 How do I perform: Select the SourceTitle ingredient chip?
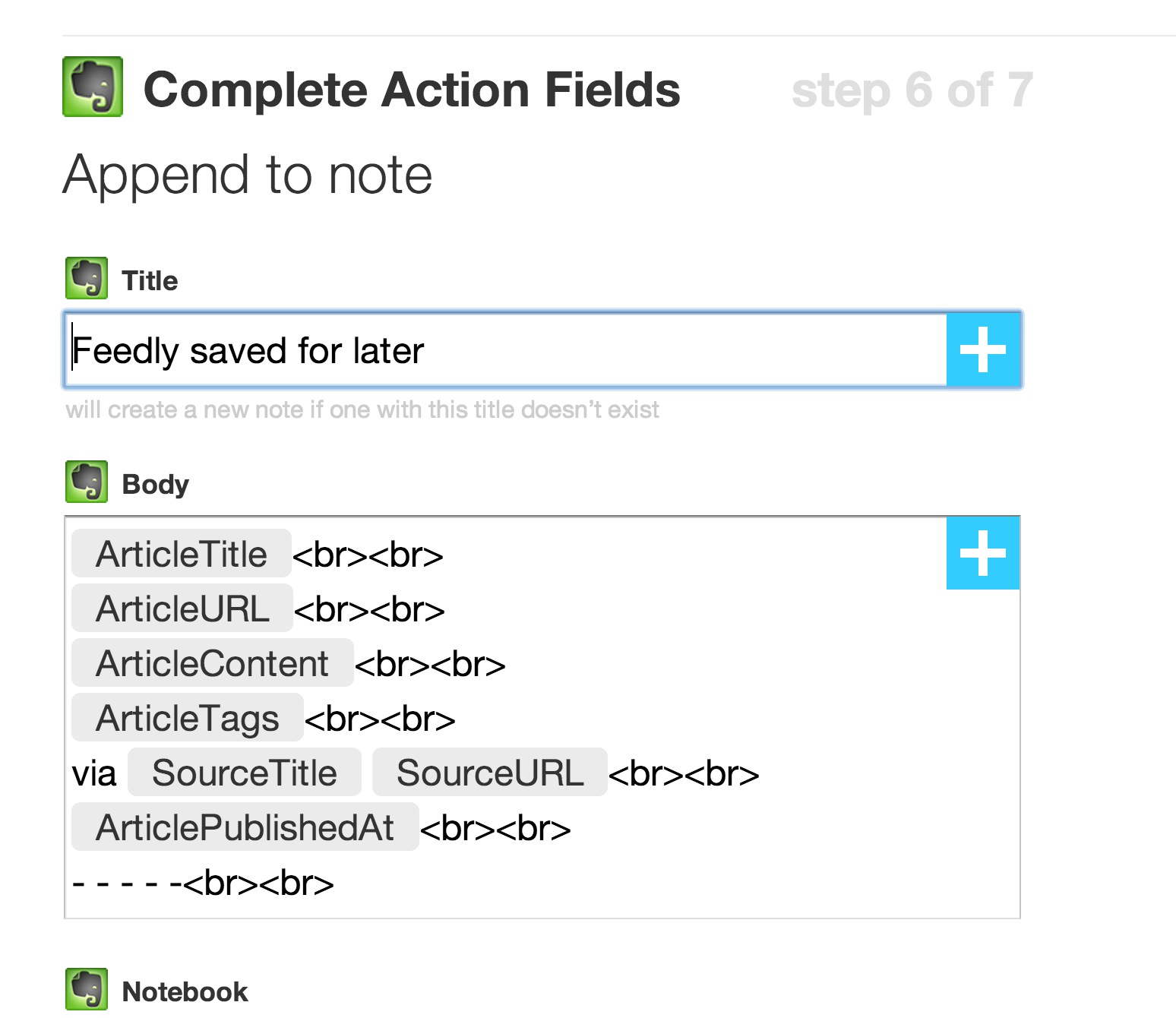tap(244, 773)
